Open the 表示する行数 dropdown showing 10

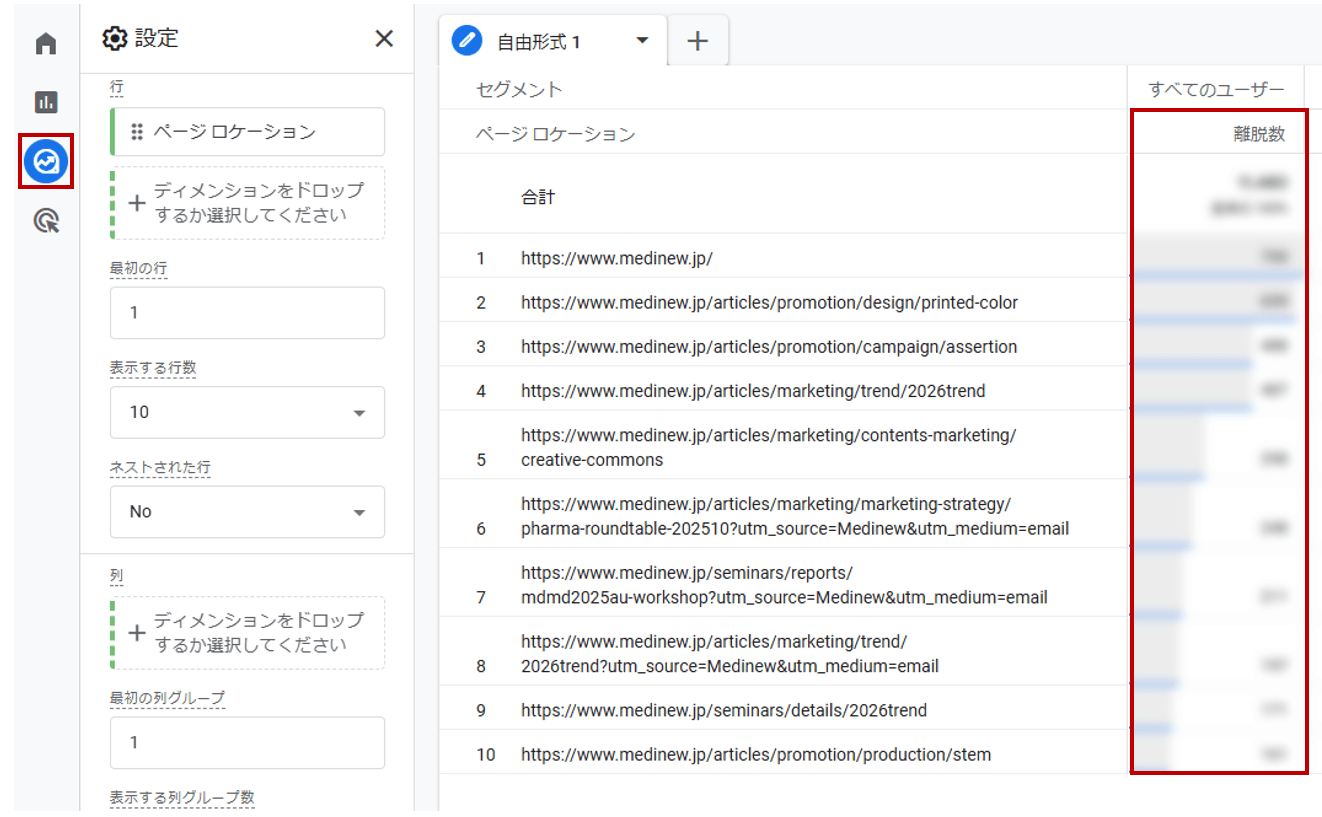coord(246,412)
